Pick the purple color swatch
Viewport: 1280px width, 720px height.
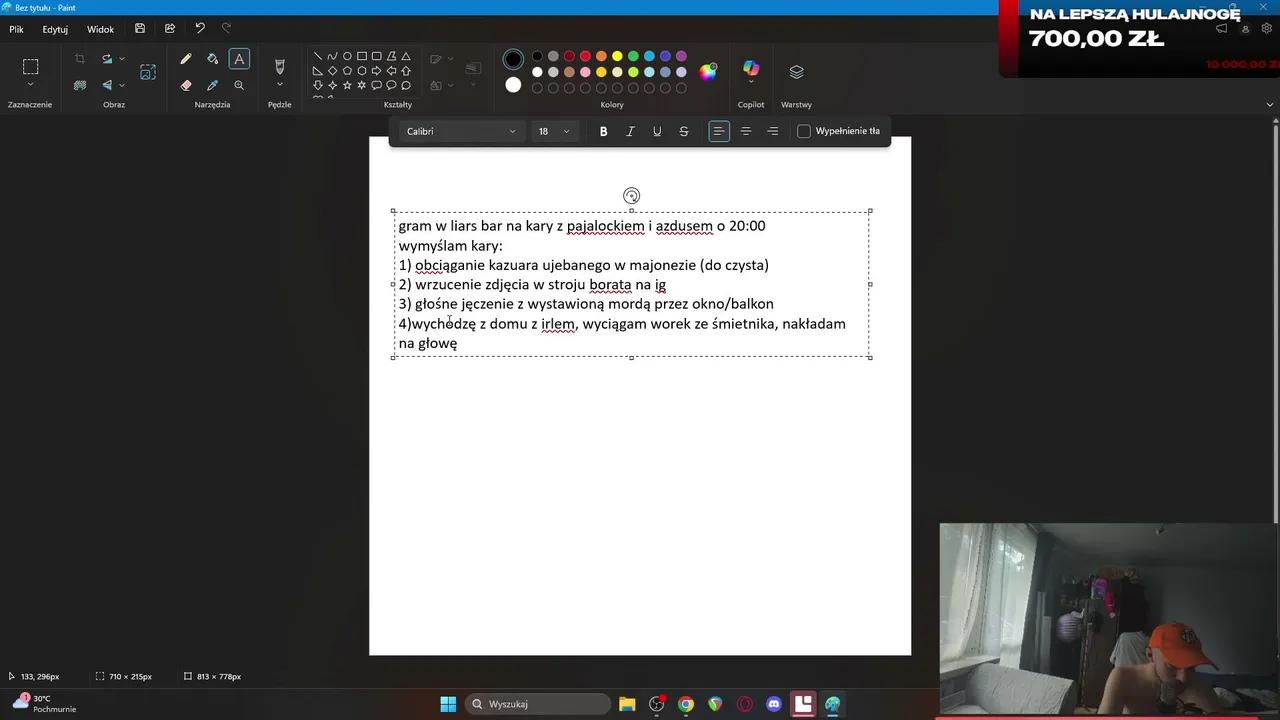(681, 56)
